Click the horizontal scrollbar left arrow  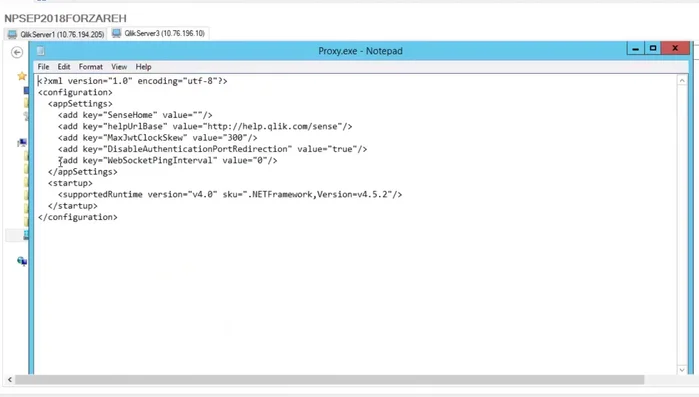pos(10,380)
